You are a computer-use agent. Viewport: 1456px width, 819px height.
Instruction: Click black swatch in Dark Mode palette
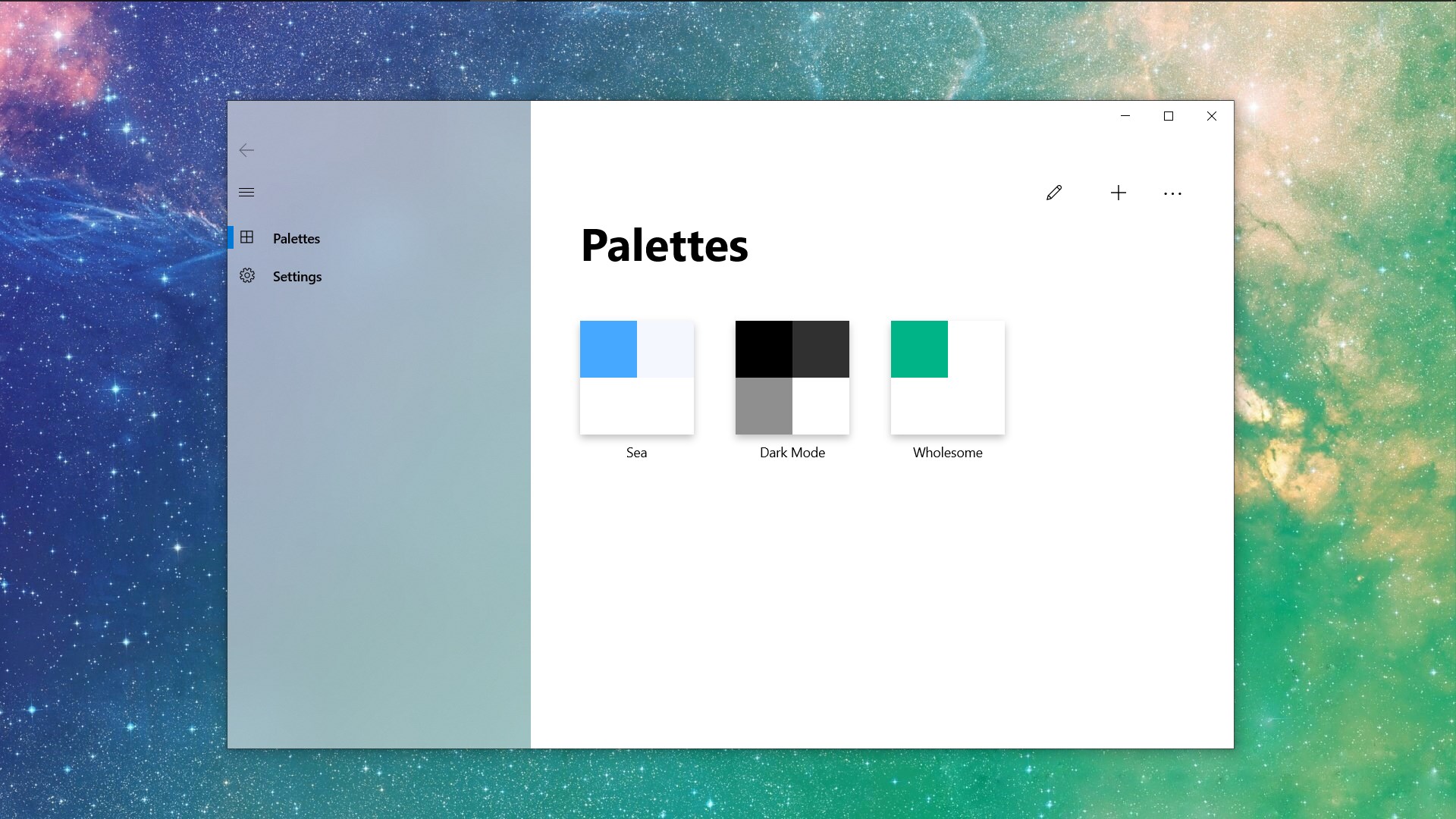(x=764, y=349)
